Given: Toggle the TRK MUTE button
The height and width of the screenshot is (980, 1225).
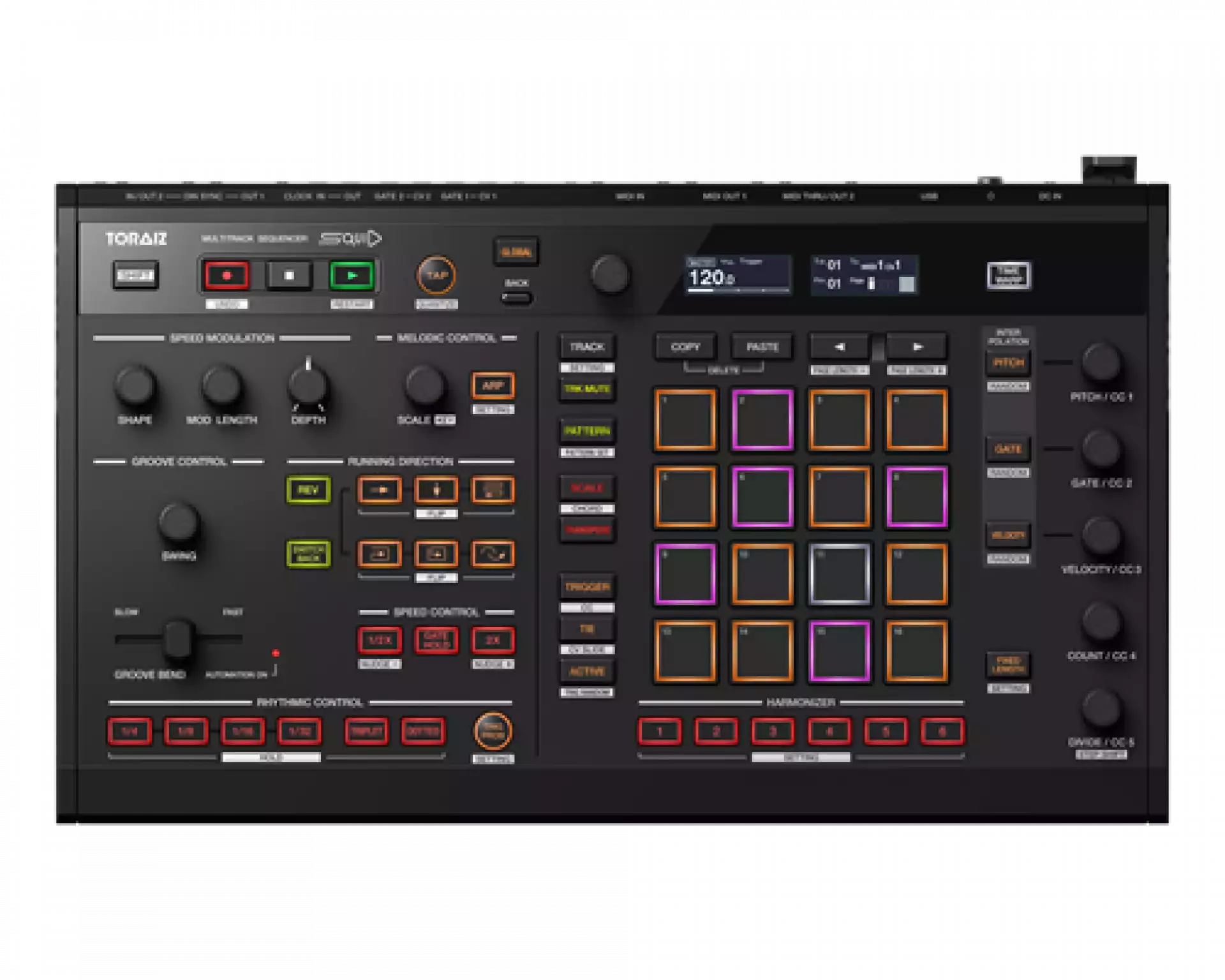Looking at the screenshot, I should pos(587,389).
